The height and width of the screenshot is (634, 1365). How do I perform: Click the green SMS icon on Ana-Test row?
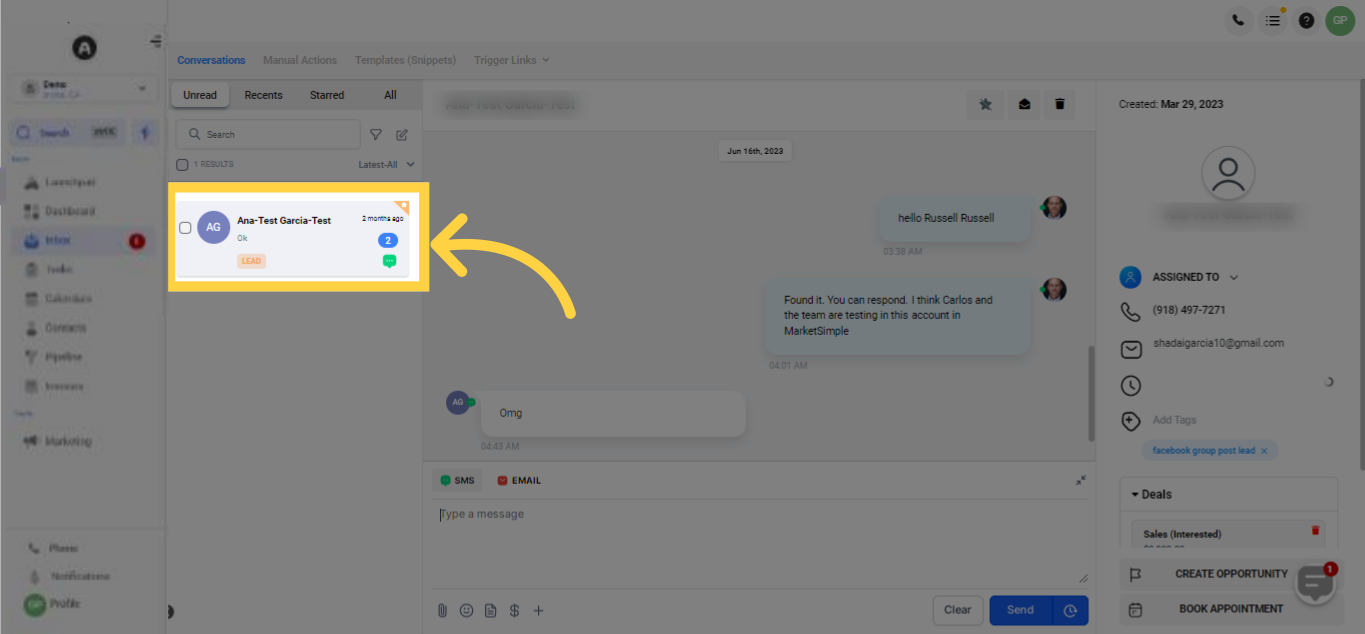pyautogui.click(x=389, y=261)
